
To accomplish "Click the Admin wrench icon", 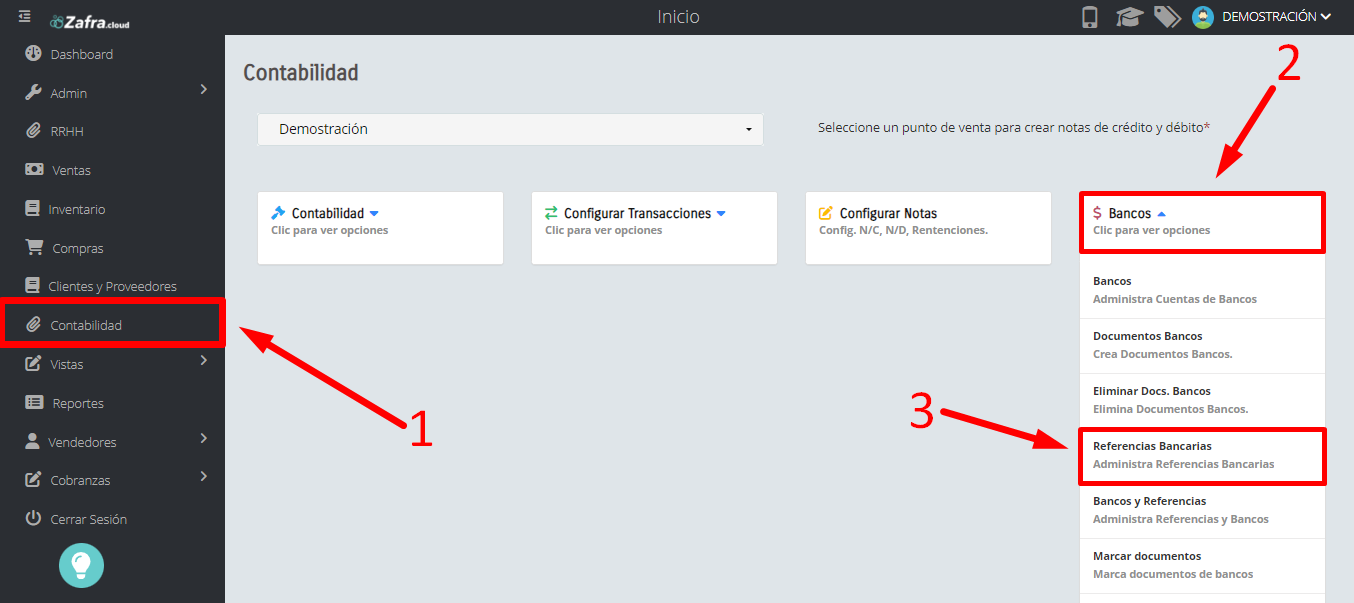I will [33, 93].
